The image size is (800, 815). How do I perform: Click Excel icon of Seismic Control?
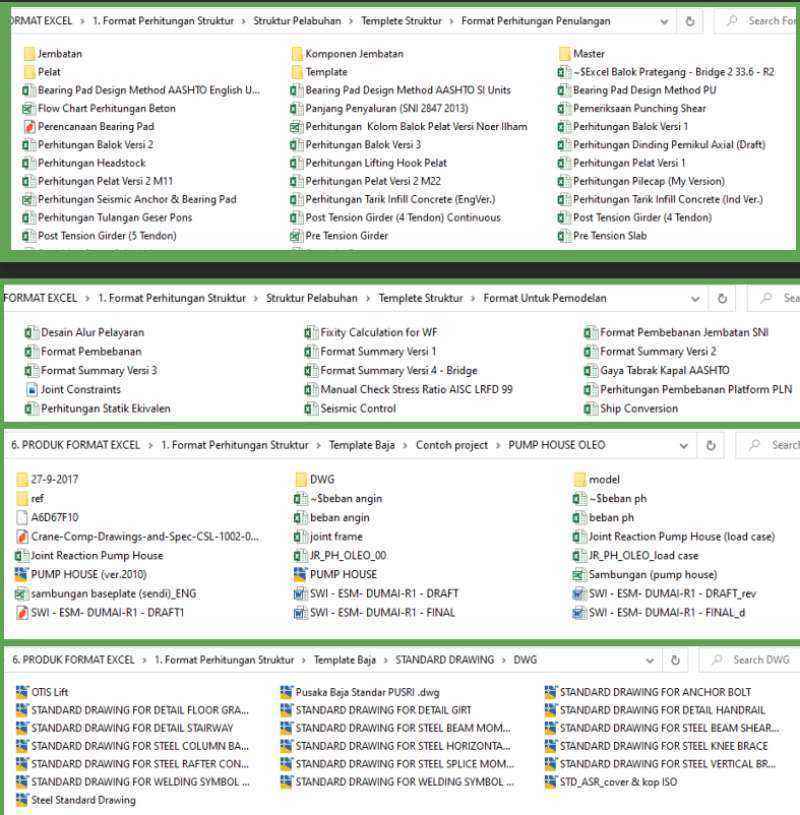tap(311, 409)
